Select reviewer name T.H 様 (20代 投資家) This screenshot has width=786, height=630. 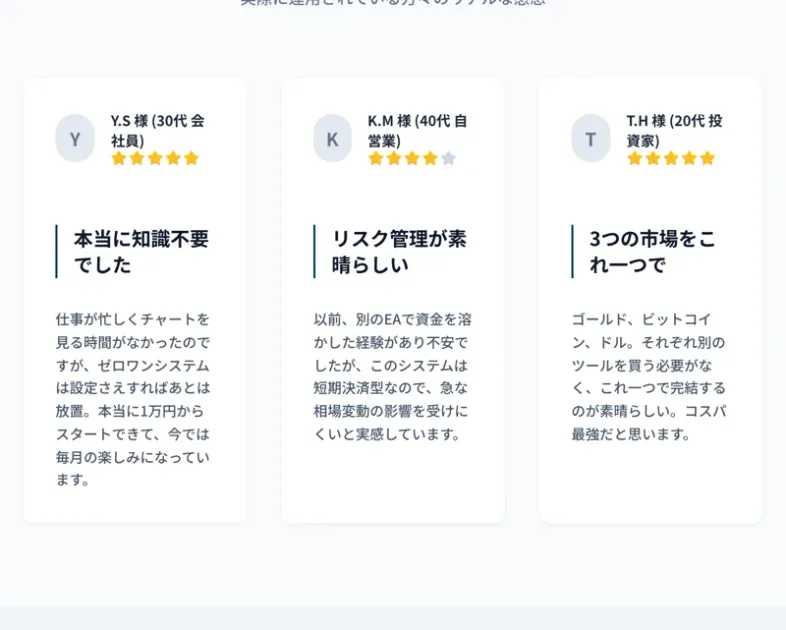pyautogui.click(x=675, y=130)
